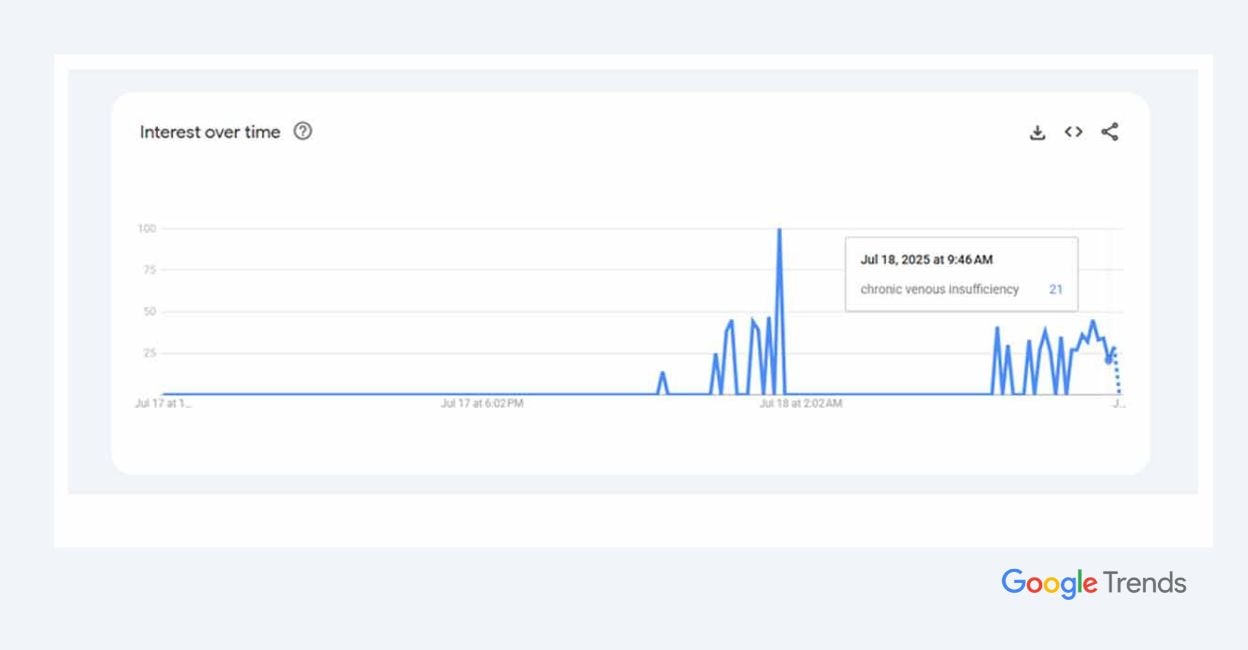The image size is (1248, 650).
Task: Click the truncated "Jul 17 at 1..." axis label
Action: [x=163, y=404]
